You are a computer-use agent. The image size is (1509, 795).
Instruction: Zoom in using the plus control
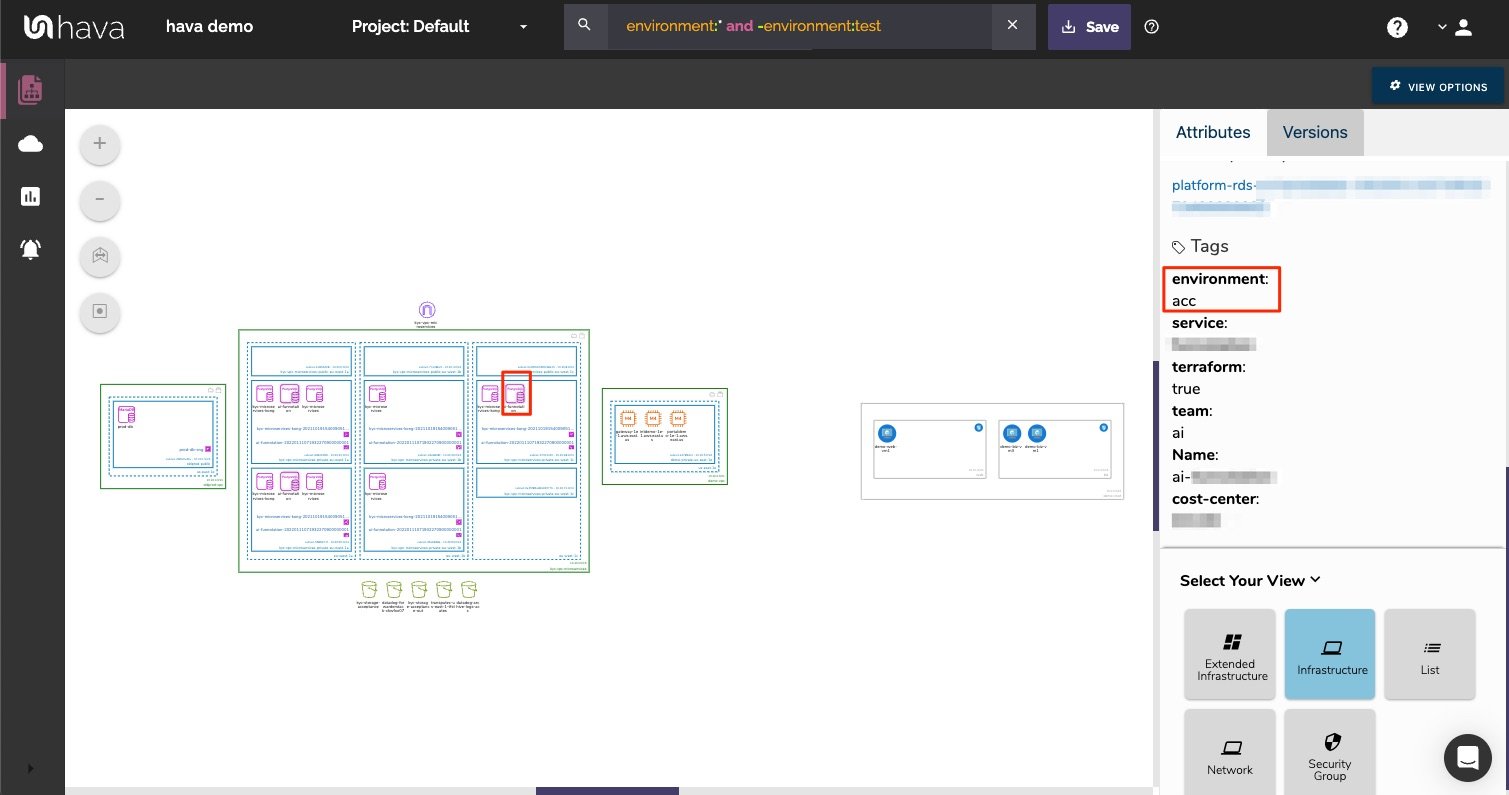(x=99, y=143)
